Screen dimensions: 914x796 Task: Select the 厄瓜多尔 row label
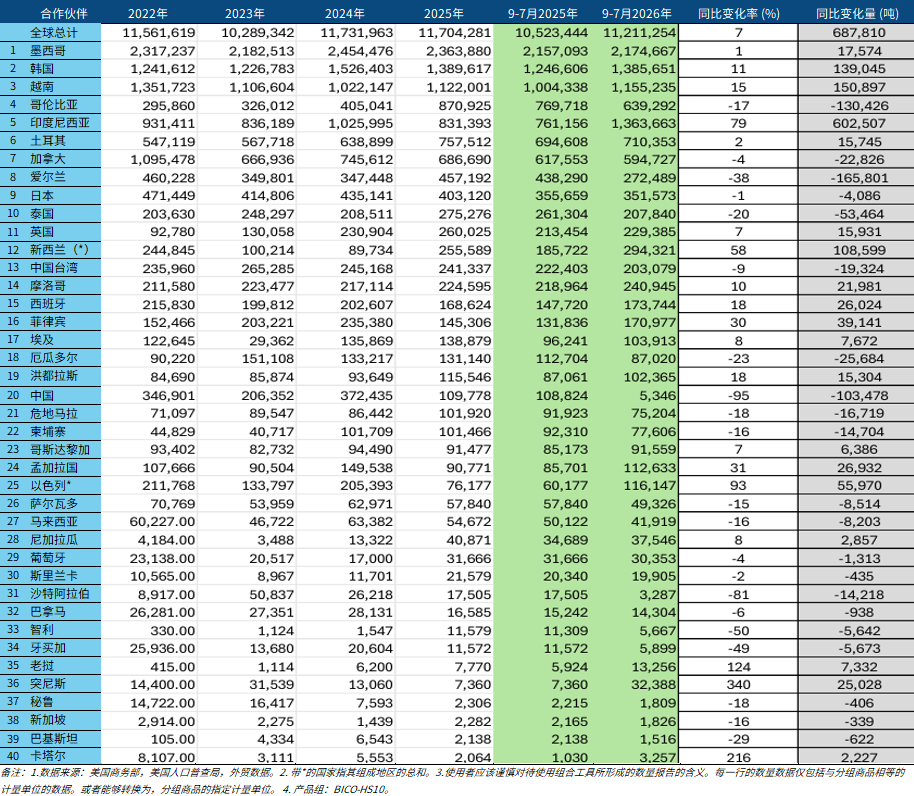coord(54,358)
